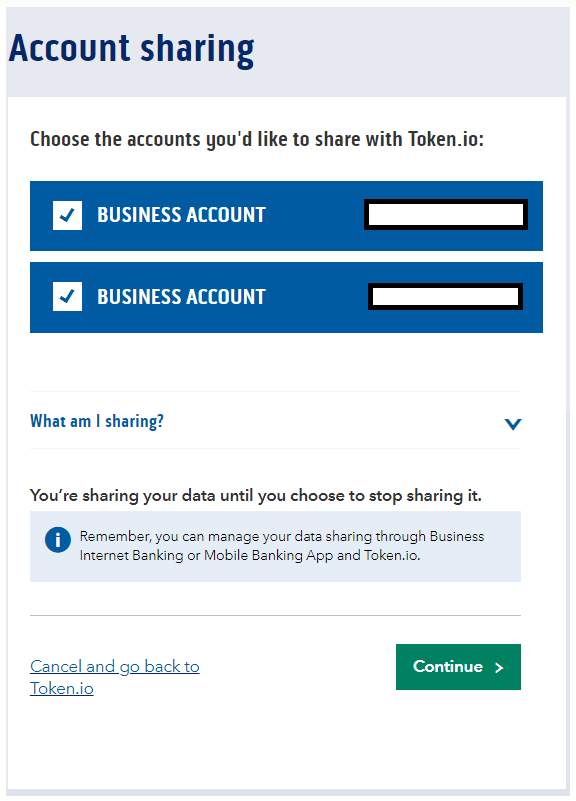The width and height of the screenshot is (576, 801).
Task: Click the Remember data sharing reminder text
Action: click(282, 546)
